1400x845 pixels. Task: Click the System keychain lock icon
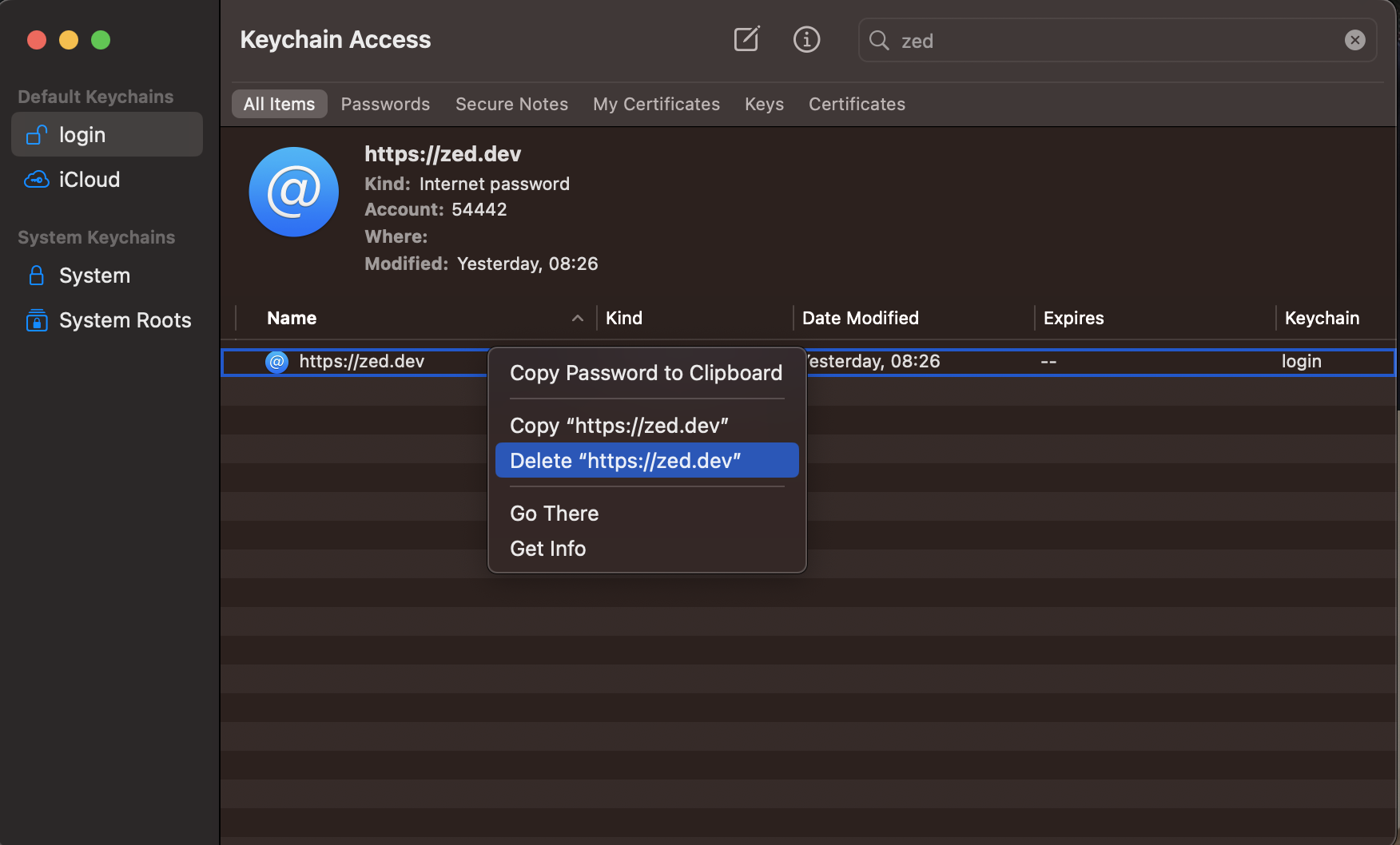click(36, 276)
